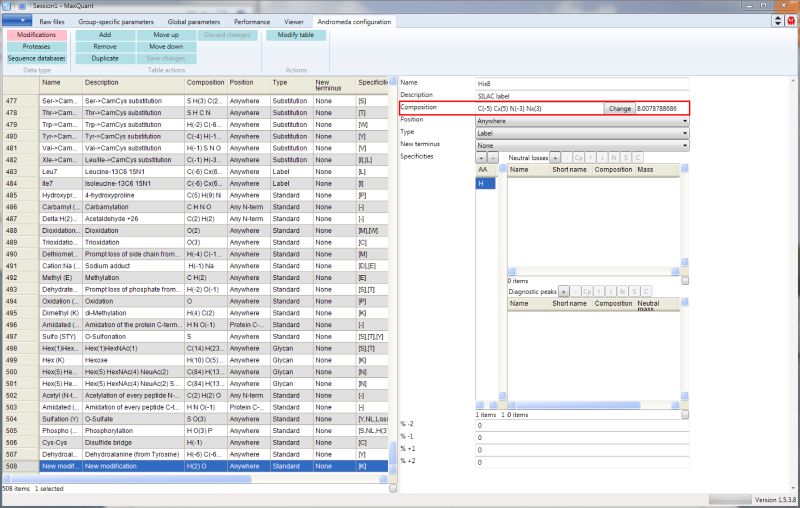Click the Description field with SILAC label
The image size is (800, 508).
click(x=582, y=96)
